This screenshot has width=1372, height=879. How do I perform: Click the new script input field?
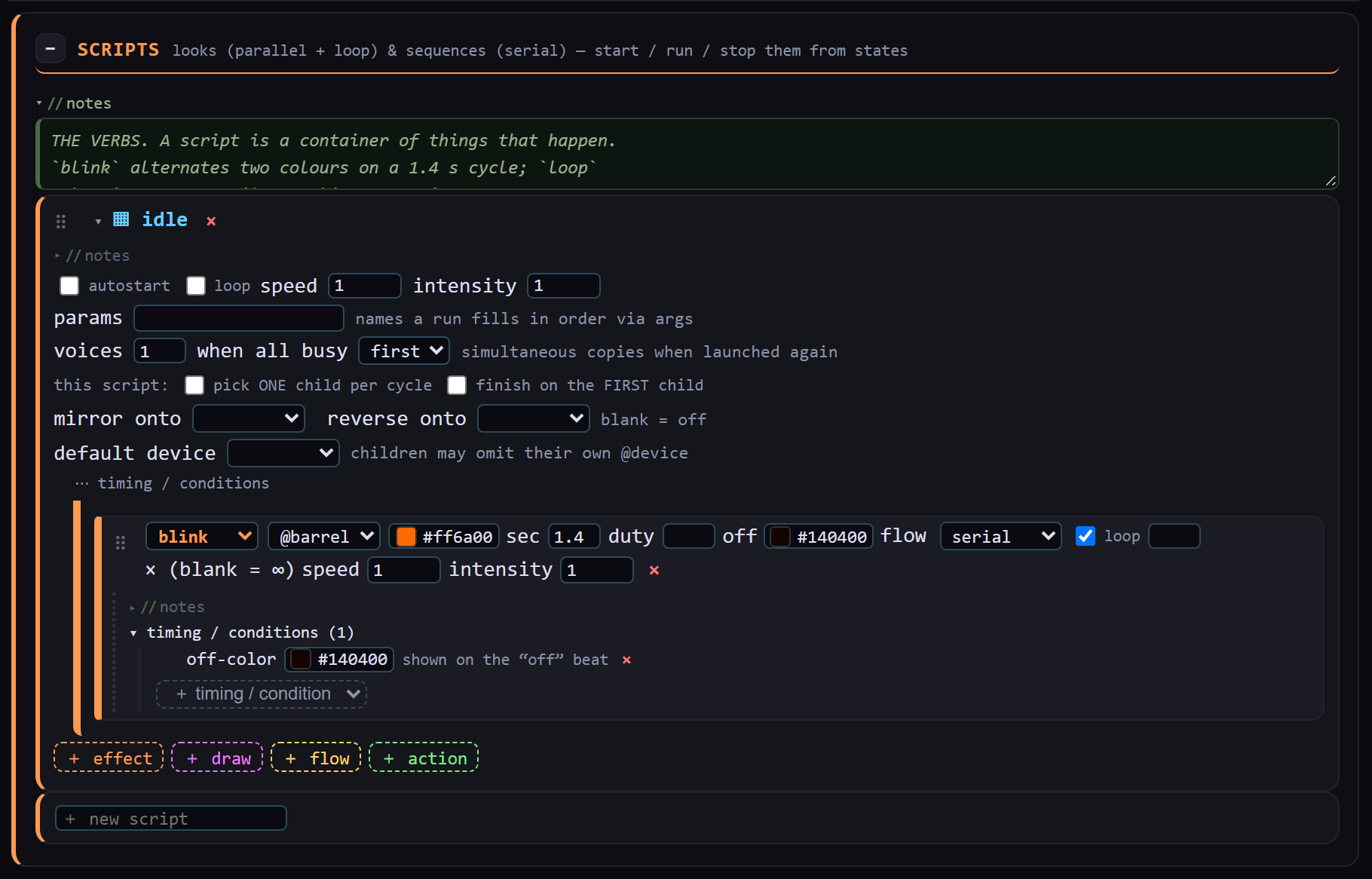171,818
